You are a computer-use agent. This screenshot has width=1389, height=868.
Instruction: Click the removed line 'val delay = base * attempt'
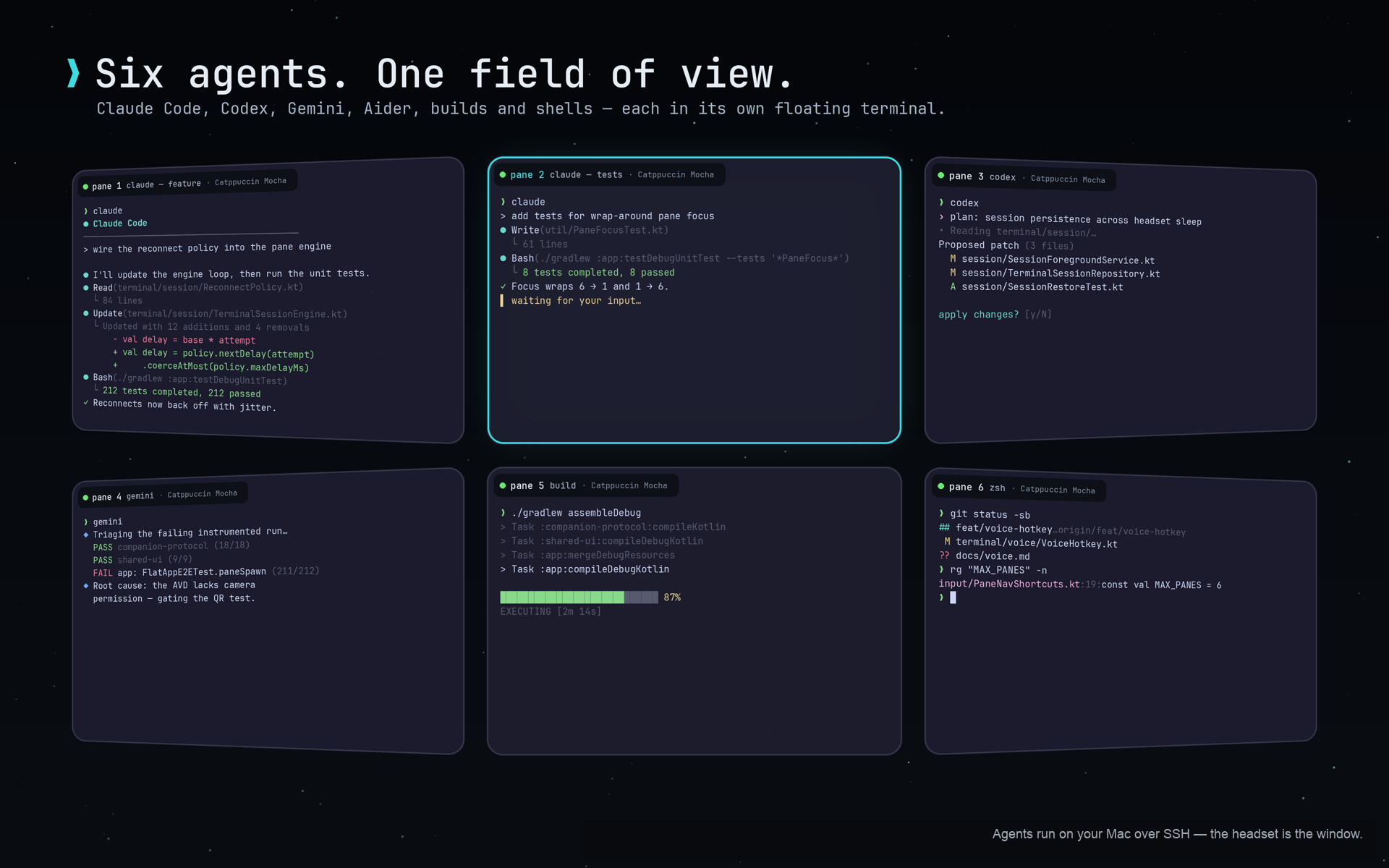coord(189,340)
